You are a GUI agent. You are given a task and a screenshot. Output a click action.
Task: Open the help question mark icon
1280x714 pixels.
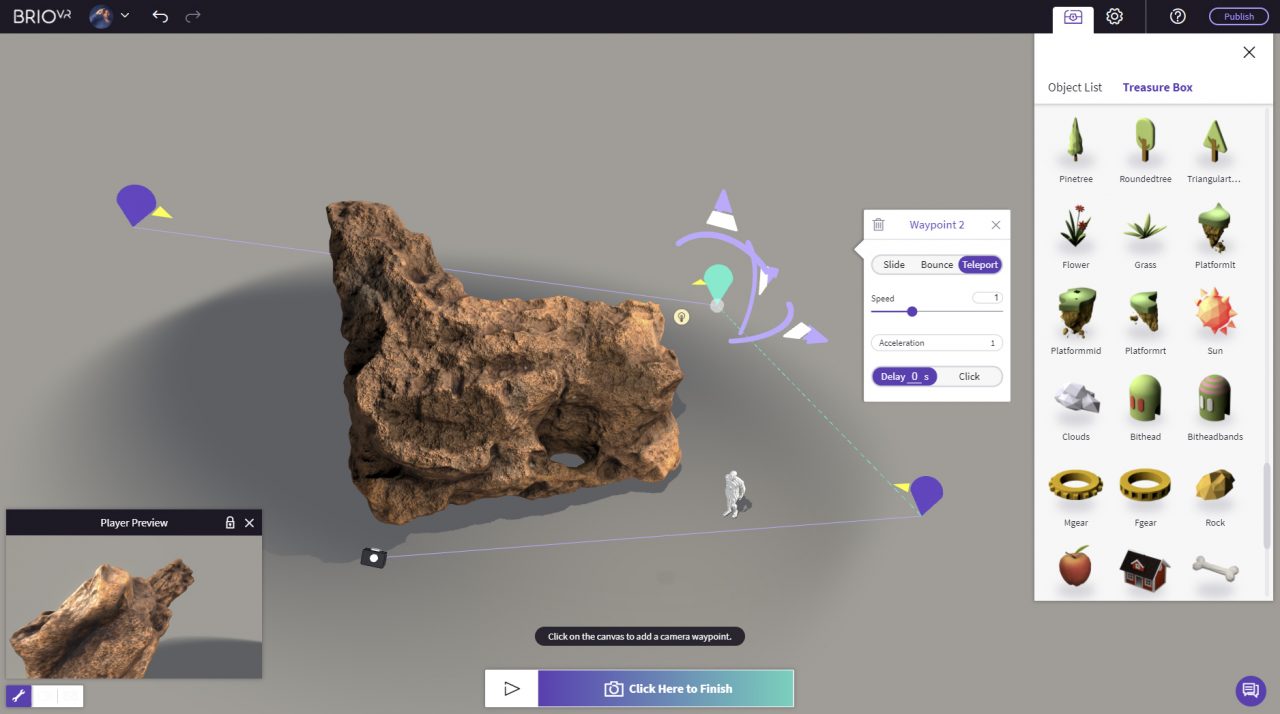tap(1177, 16)
